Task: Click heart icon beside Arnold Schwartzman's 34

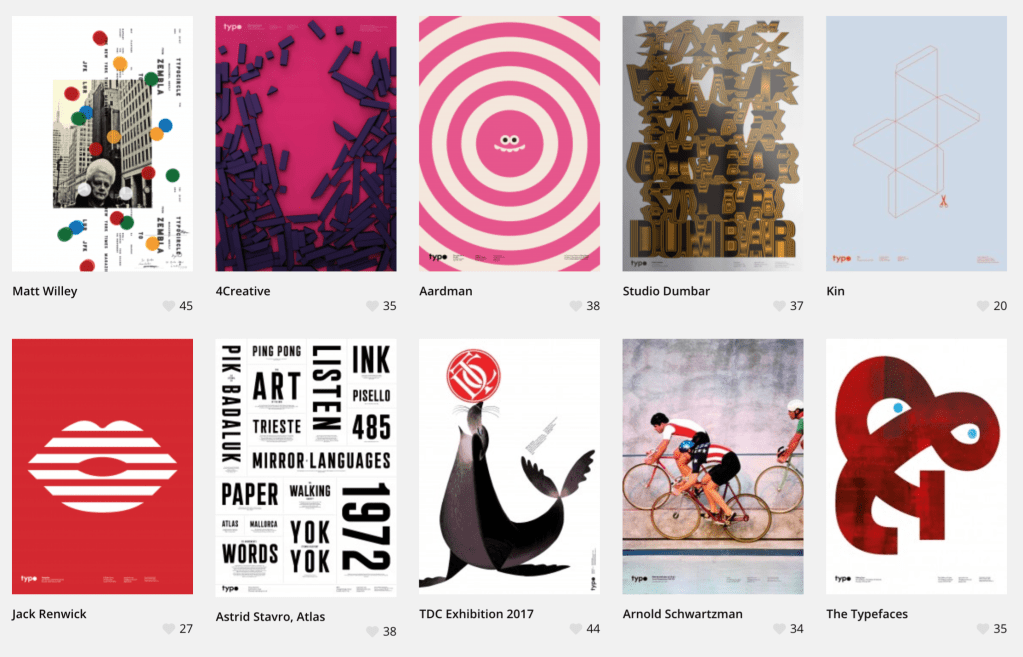Action: [780, 629]
